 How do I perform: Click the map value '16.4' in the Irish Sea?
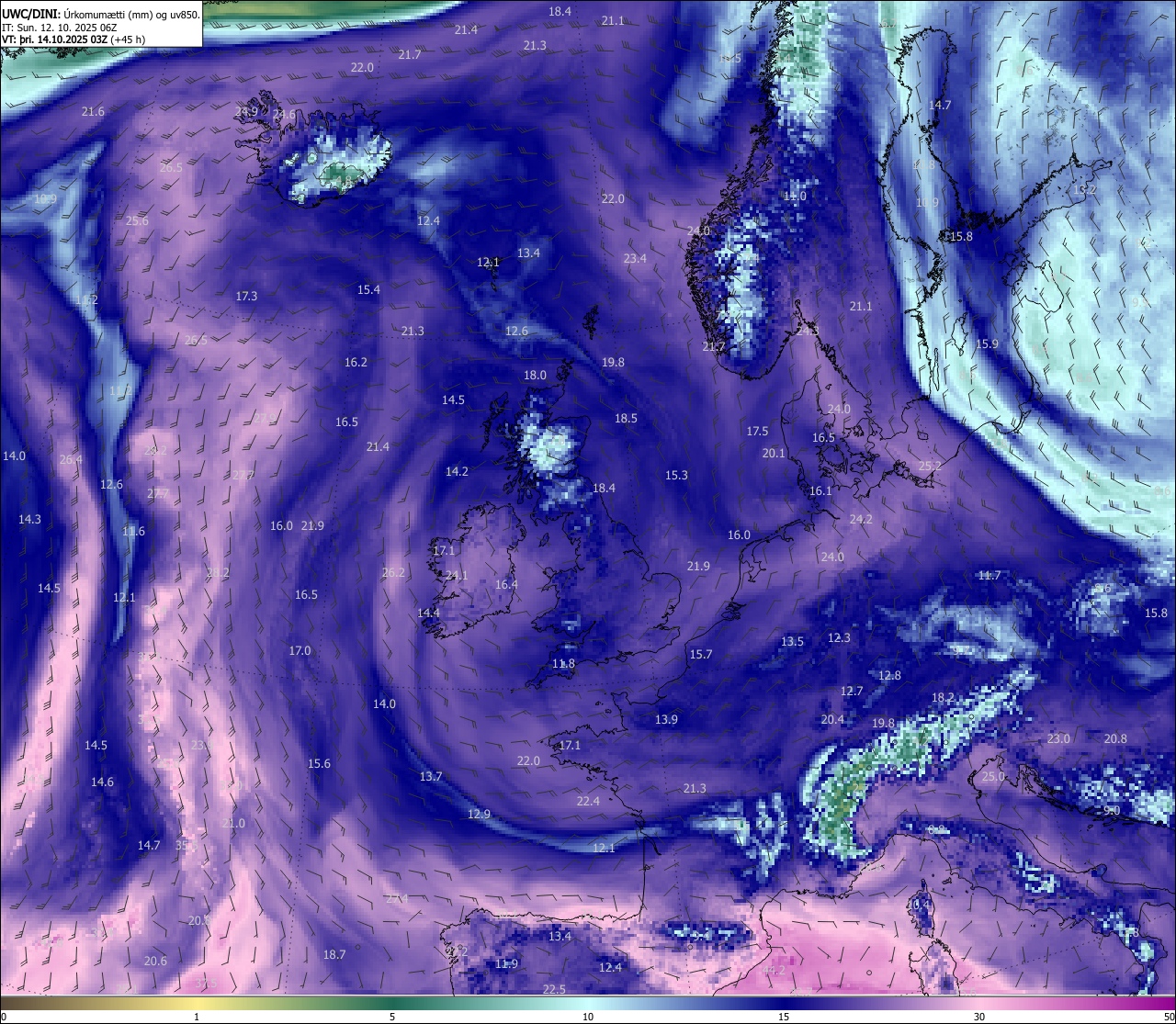(506, 585)
